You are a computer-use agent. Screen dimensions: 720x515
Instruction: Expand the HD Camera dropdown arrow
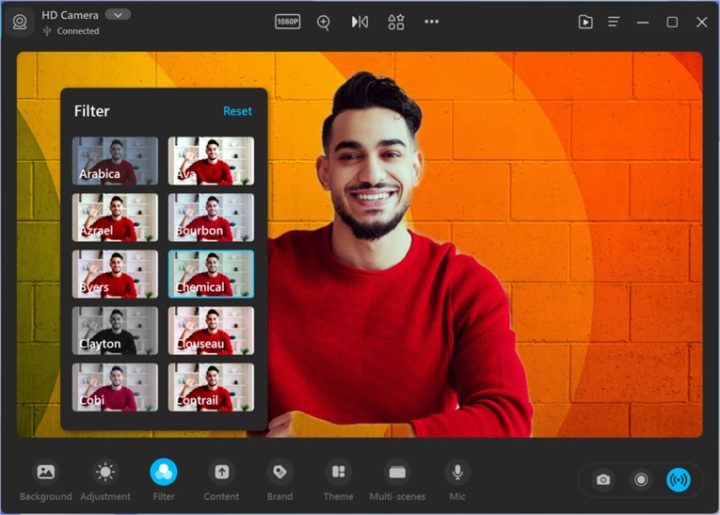pos(118,15)
